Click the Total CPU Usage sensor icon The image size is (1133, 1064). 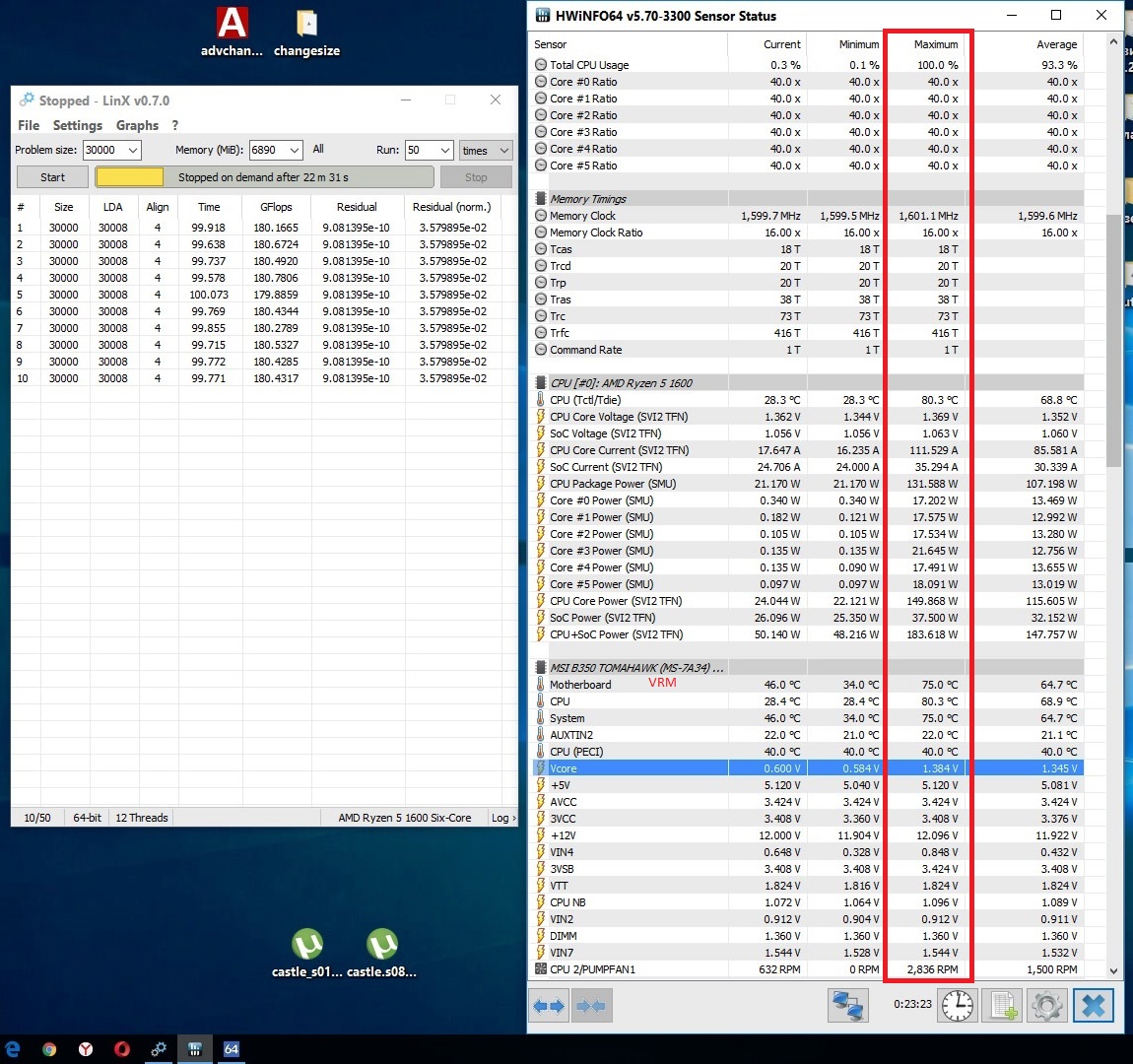(x=541, y=64)
